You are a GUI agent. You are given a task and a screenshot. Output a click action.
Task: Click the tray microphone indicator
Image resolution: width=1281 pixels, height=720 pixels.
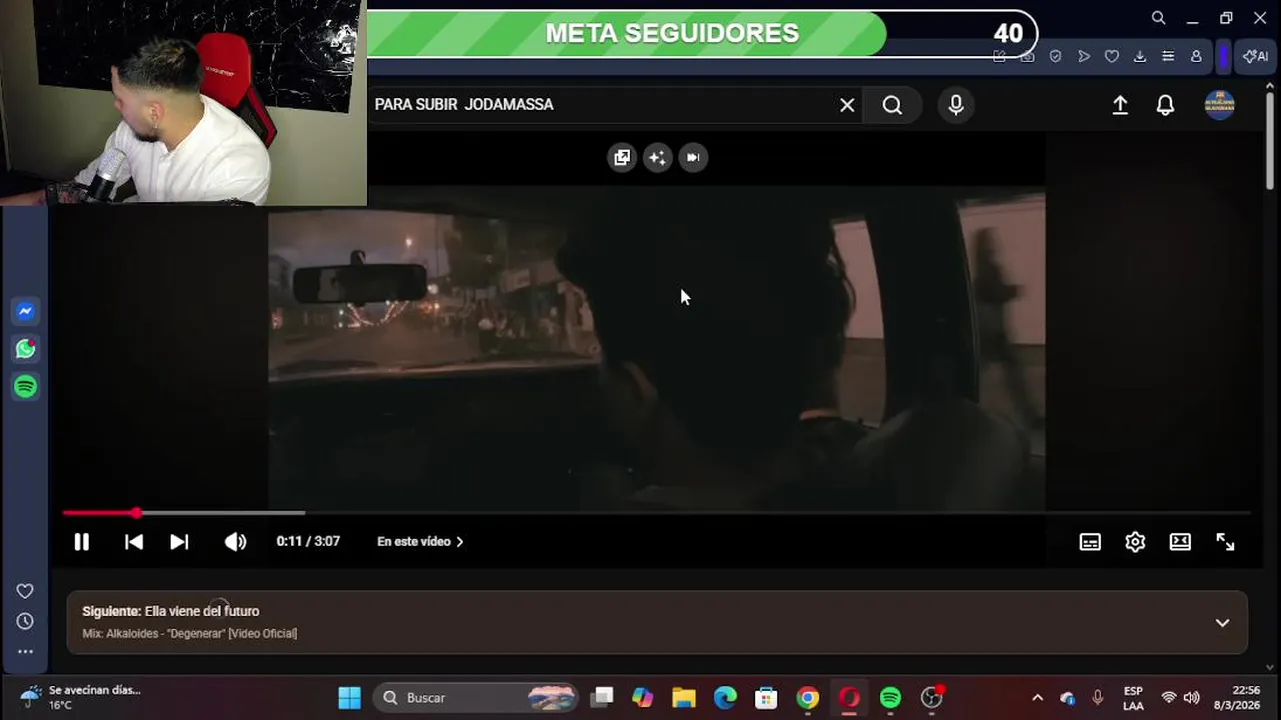click(1098, 698)
